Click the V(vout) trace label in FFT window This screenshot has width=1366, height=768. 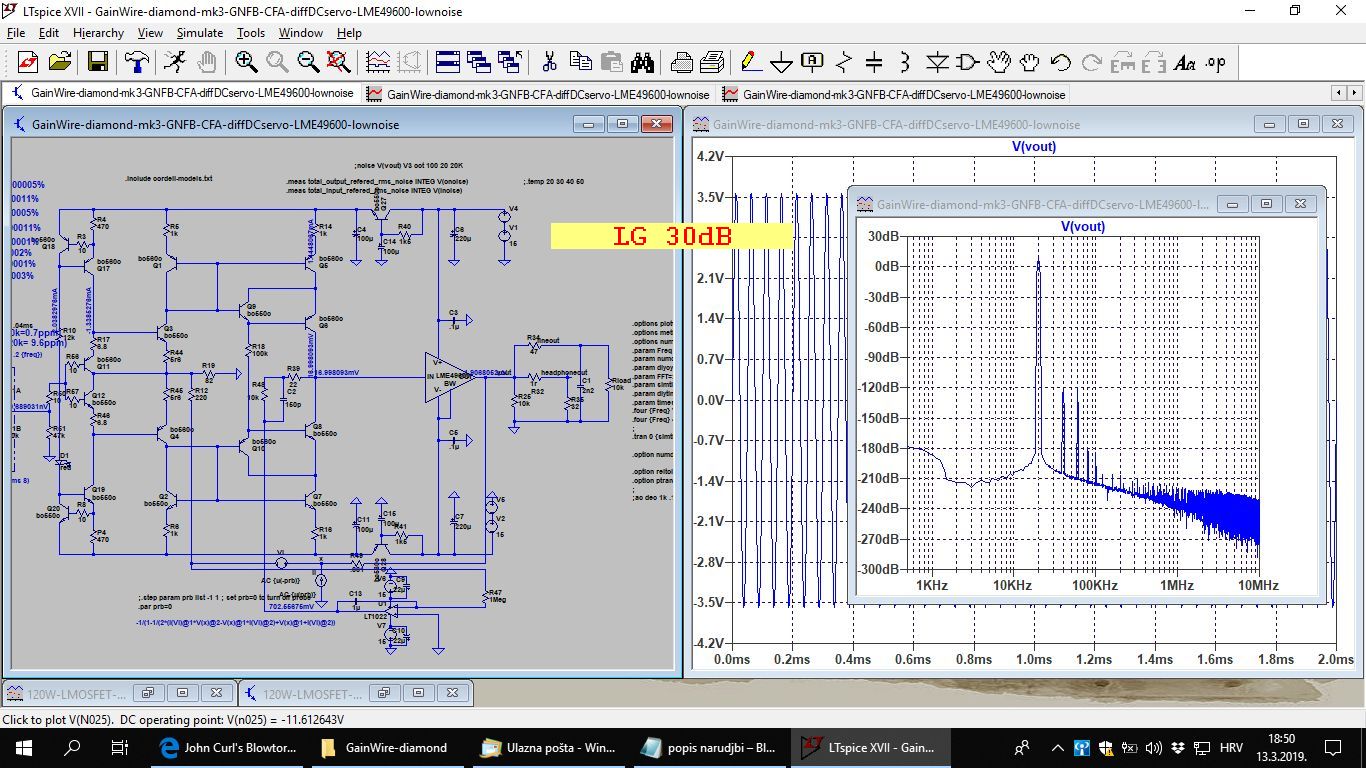tap(1082, 227)
